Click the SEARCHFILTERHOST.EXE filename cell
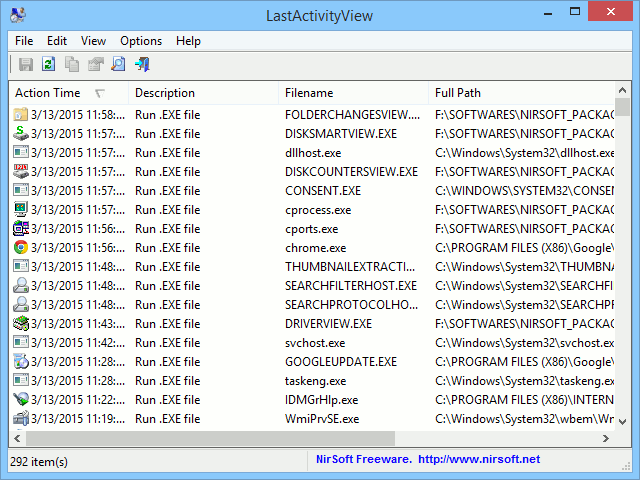 click(351, 286)
